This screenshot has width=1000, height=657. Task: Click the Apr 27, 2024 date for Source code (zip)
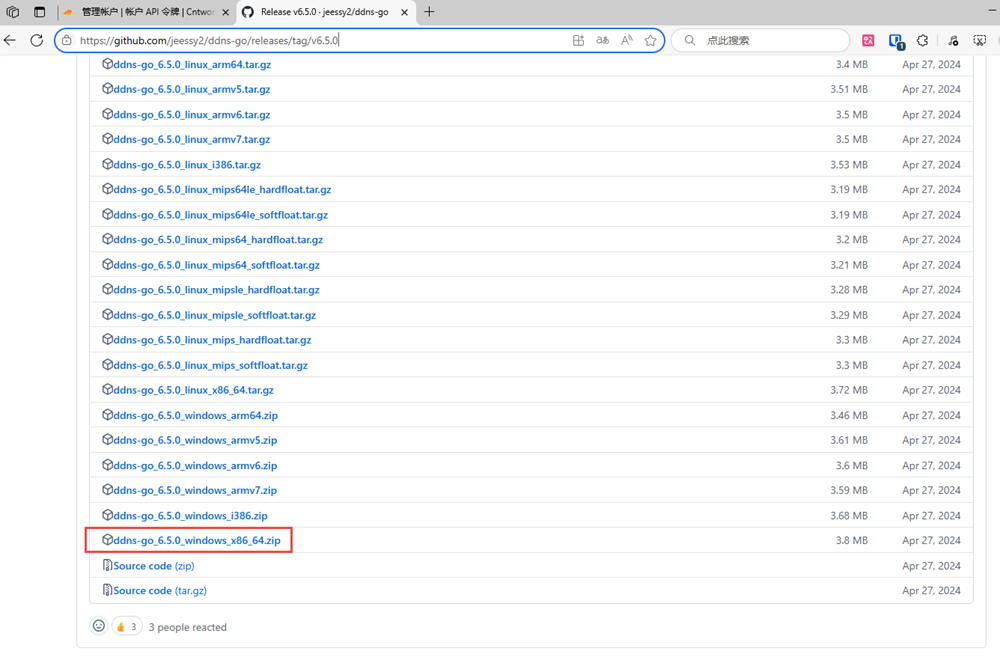point(931,566)
